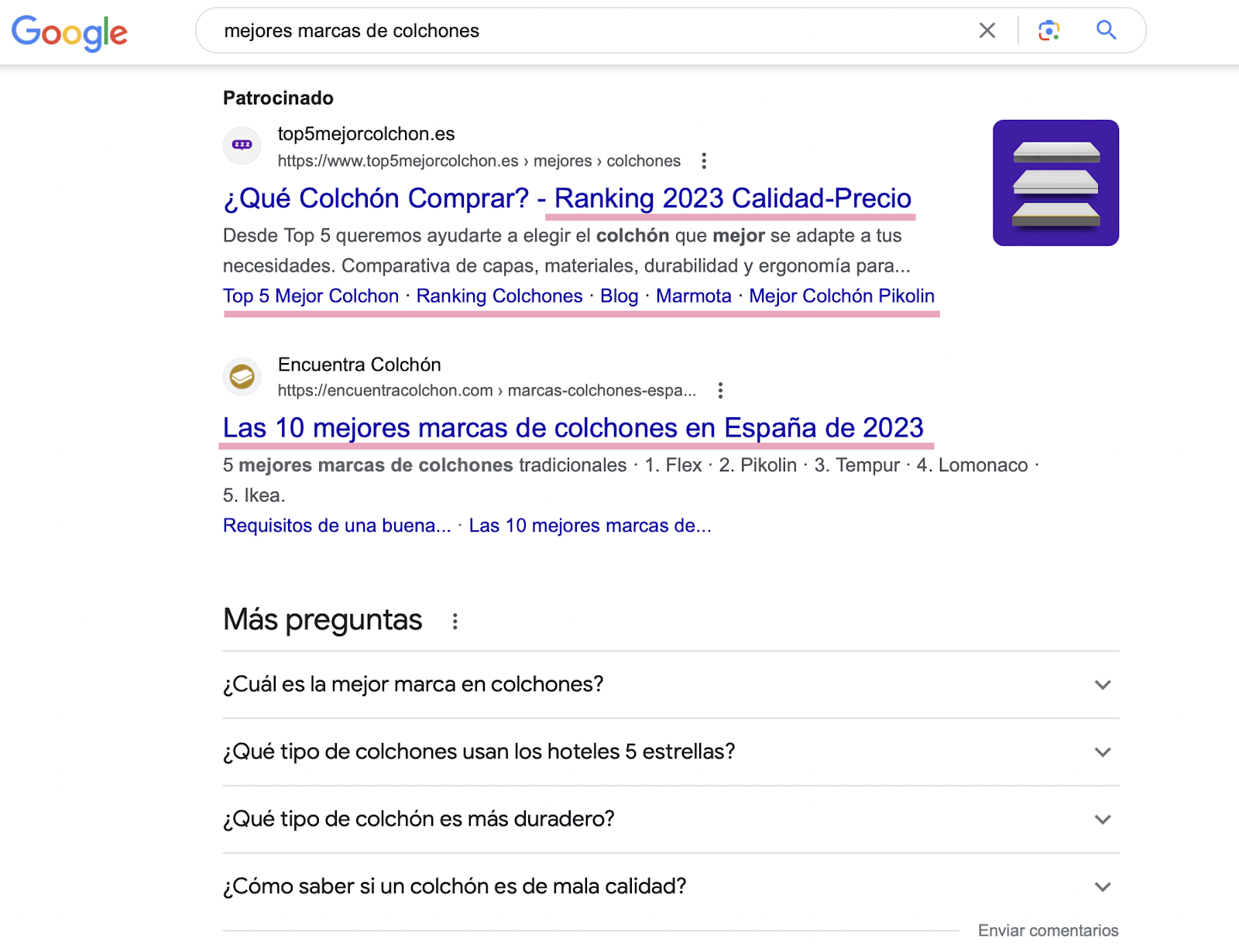The height and width of the screenshot is (952, 1239).
Task: Open the three-dot menu for top5mejorcolchon.es result
Action: coord(704,161)
